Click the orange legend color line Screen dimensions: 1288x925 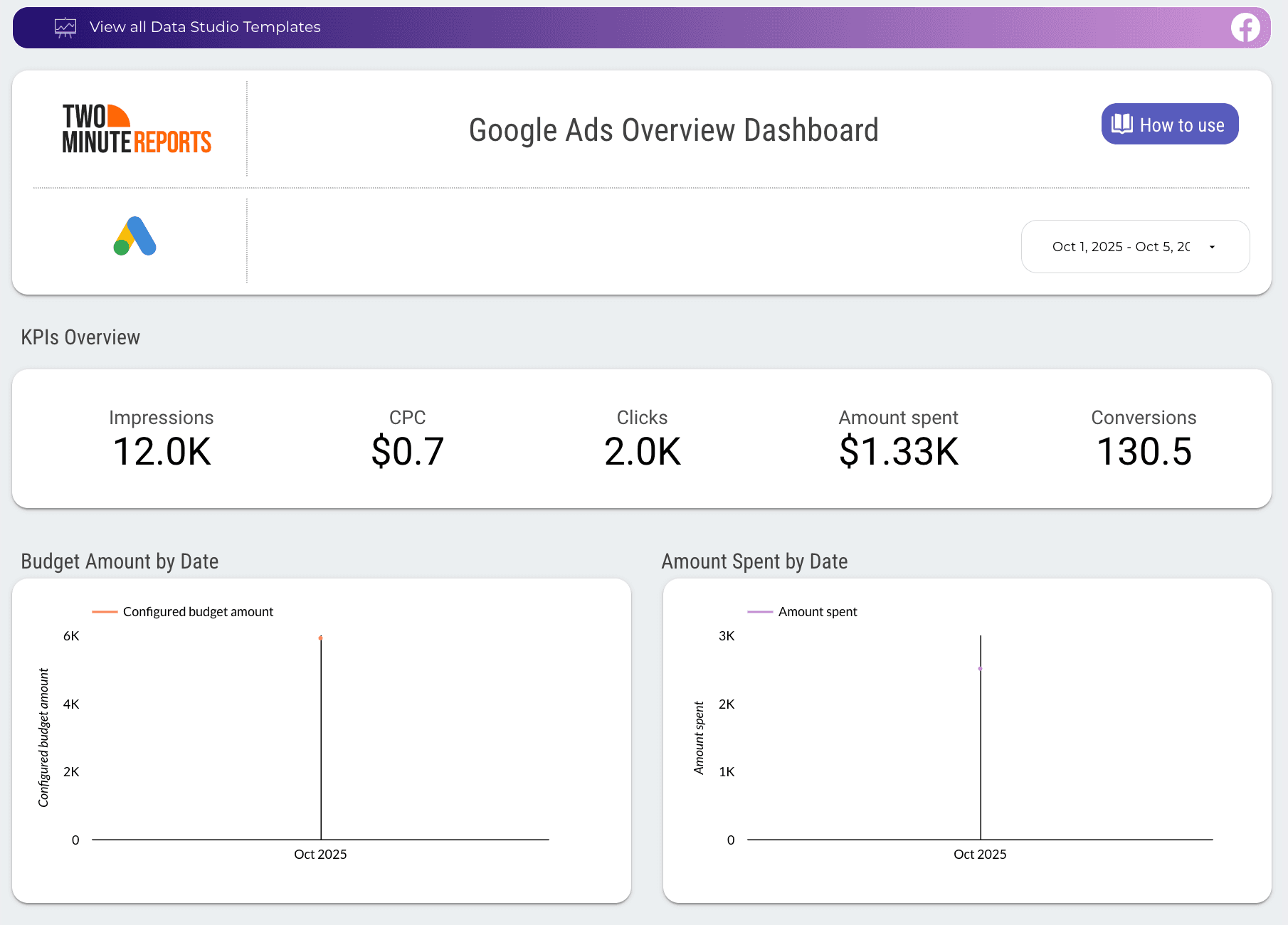click(104, 611)
